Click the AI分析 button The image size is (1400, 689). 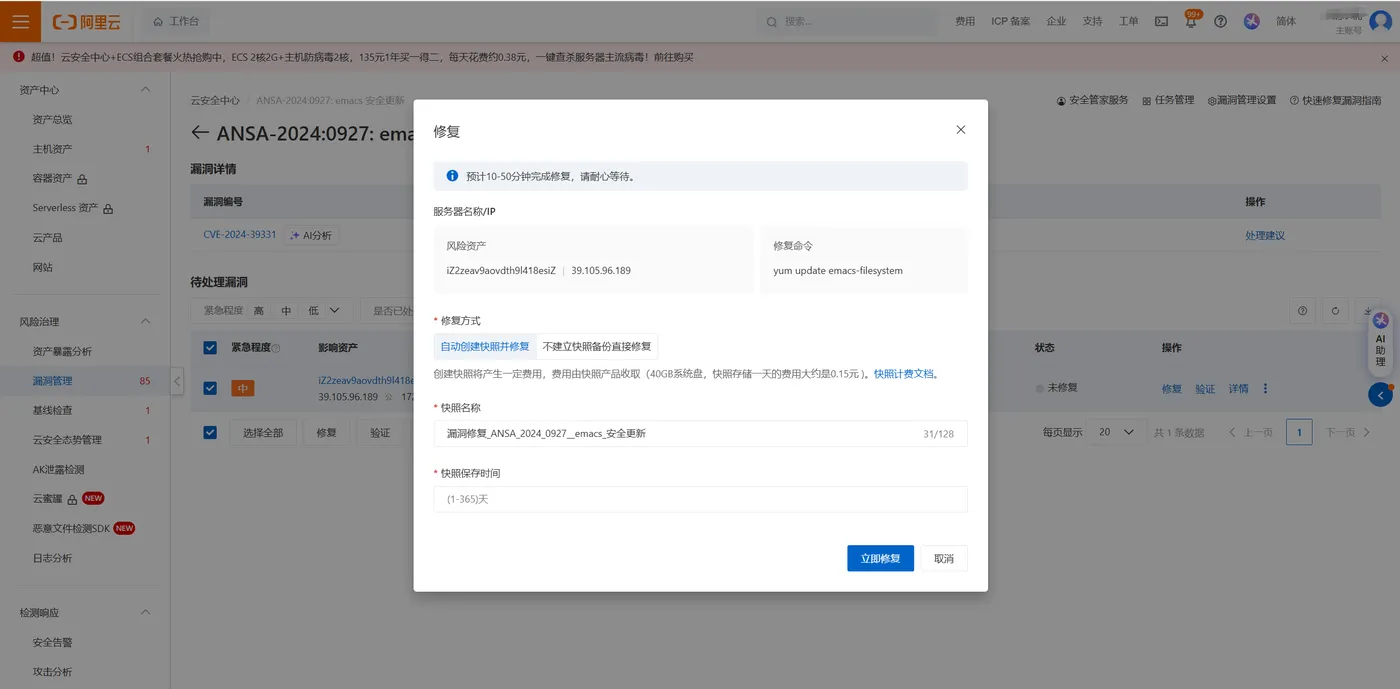point(311,235)
